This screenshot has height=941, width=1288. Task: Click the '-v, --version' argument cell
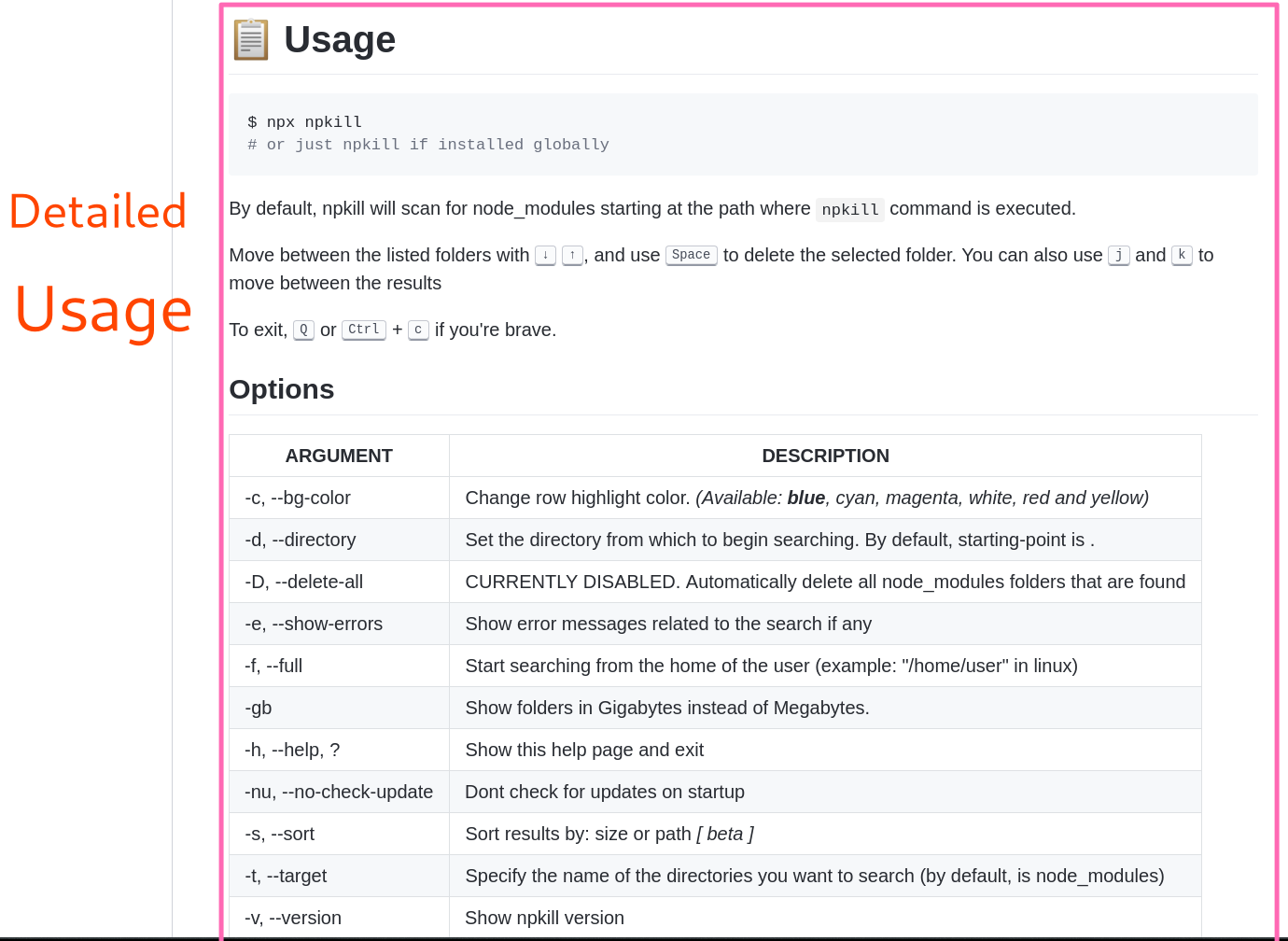pos(339,918)
